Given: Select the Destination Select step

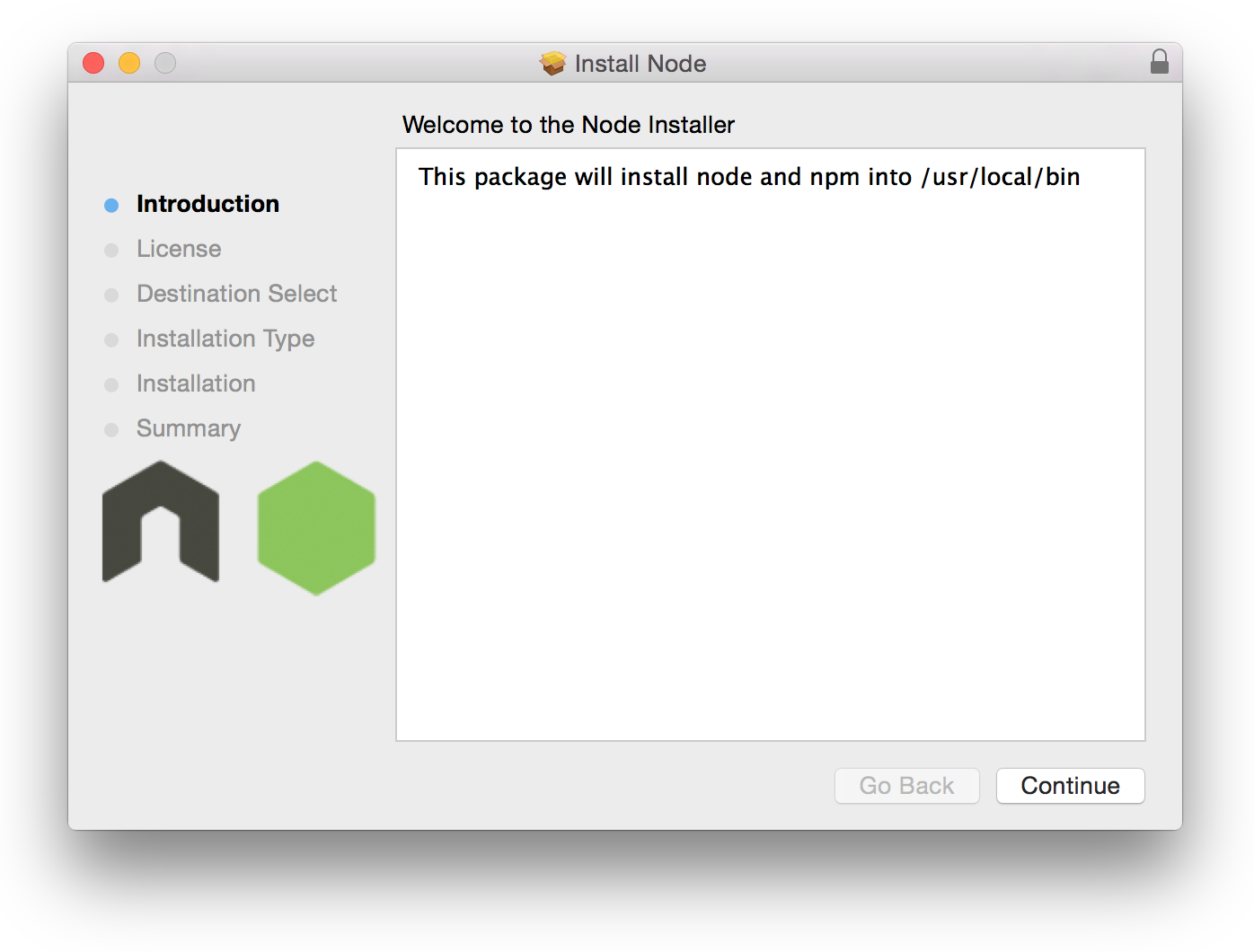Looking at the screenshot, I should (x=236, y=294).
